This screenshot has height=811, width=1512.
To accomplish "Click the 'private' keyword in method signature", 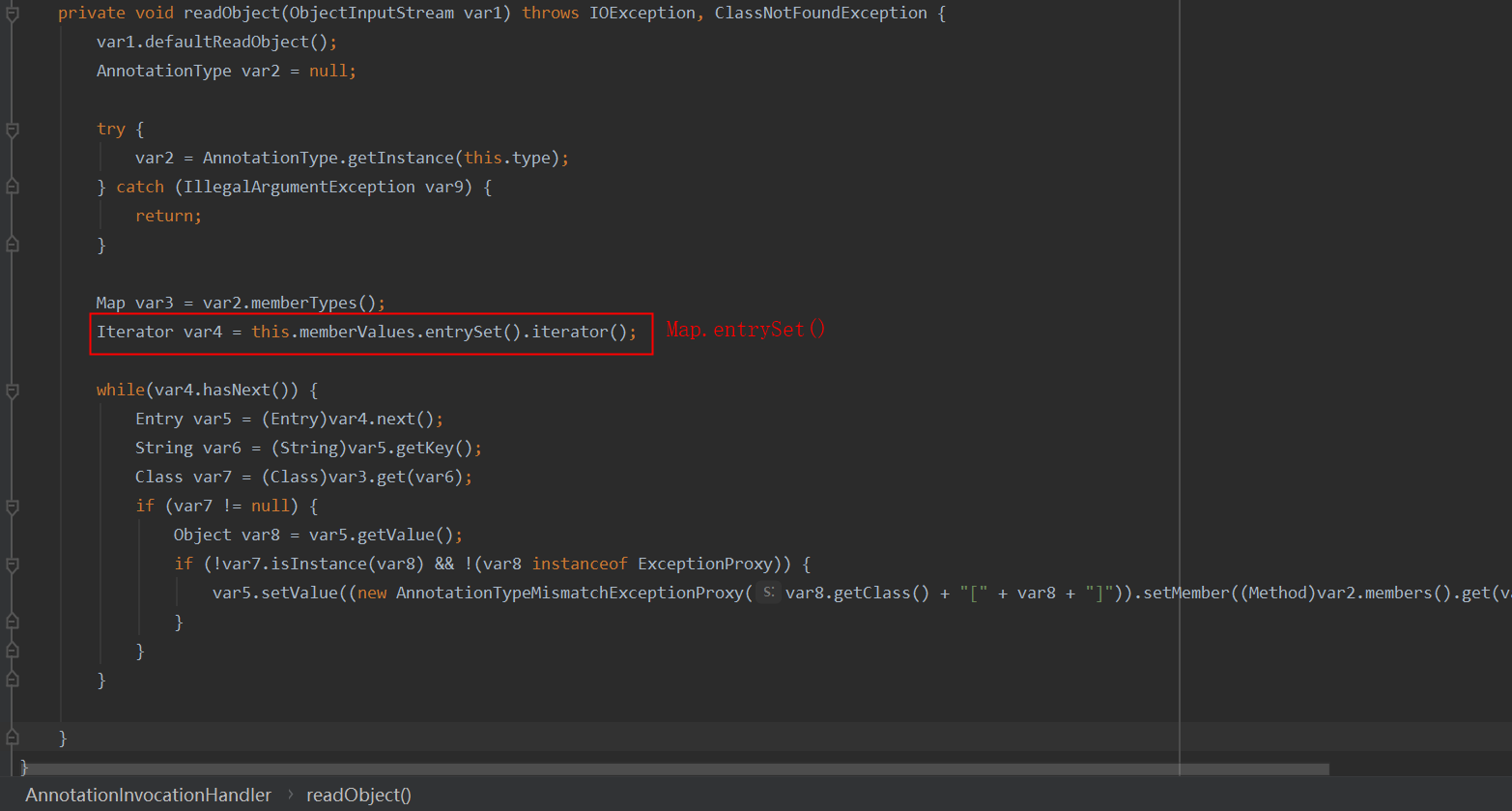I will coord(92,13).
